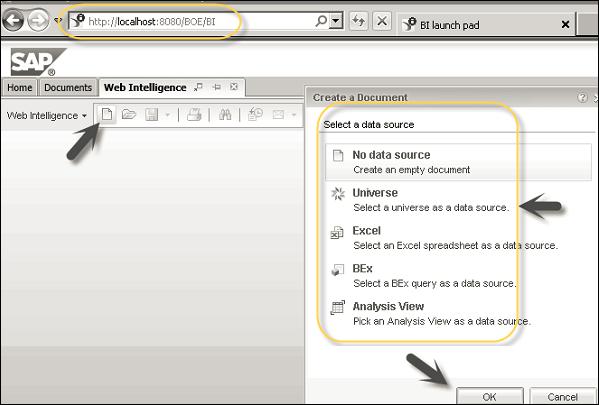Click the No data source page icon
Screen dimensions: 599x405
point(338,156)
